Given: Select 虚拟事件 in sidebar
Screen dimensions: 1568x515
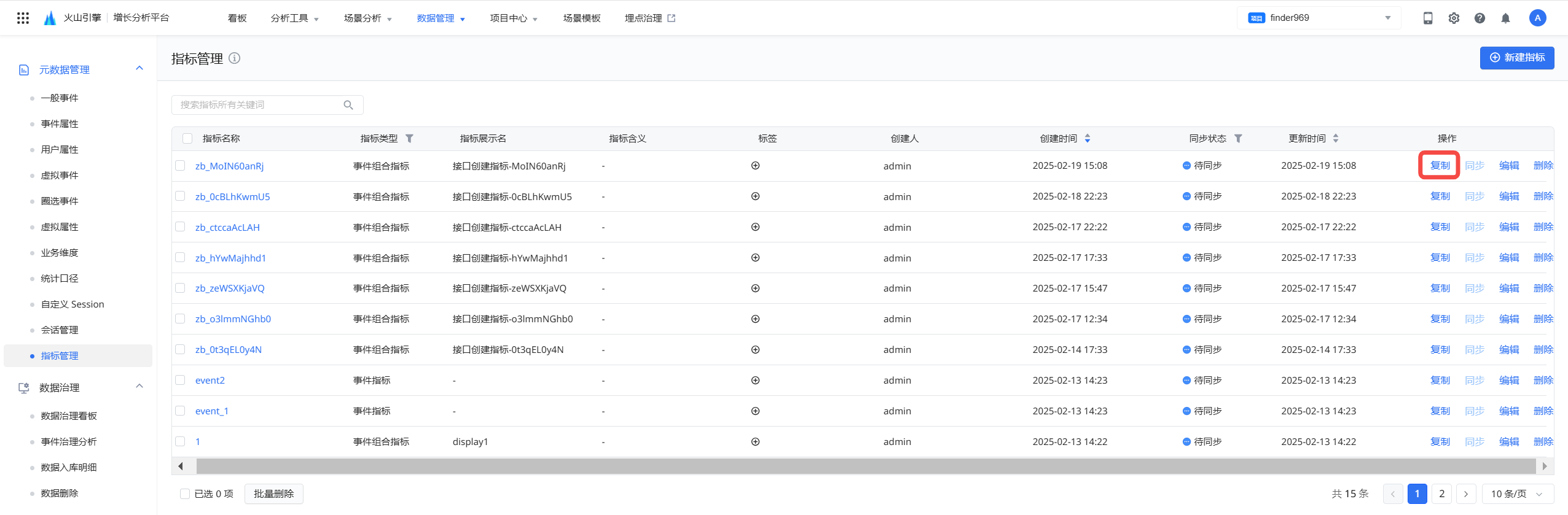Looking at the screenshot, I should tap(60, 176).
